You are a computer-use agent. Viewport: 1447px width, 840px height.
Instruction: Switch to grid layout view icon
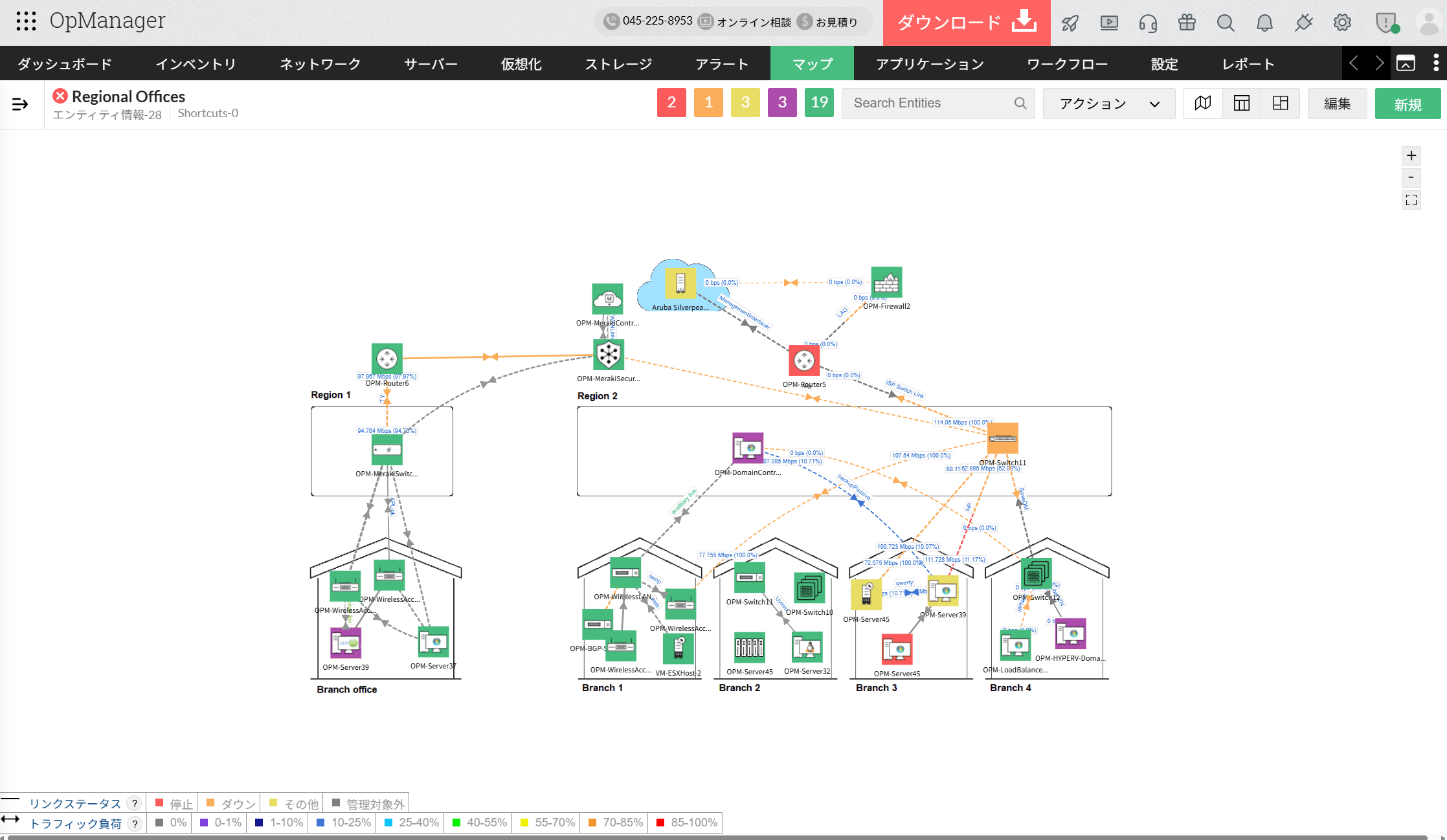pyautogui.click(x=1281, y=104)
